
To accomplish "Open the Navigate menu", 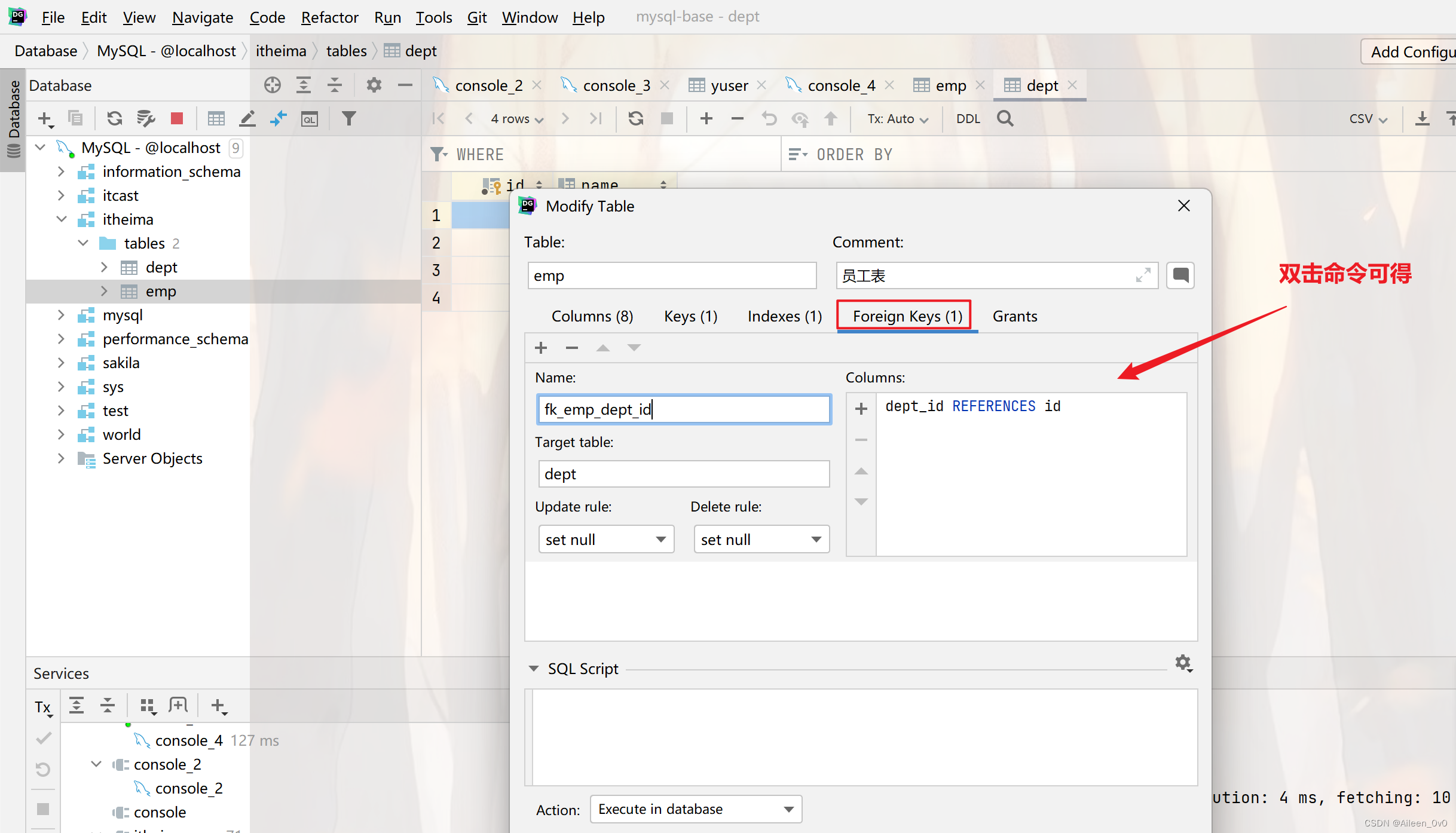I will (203, 17).
